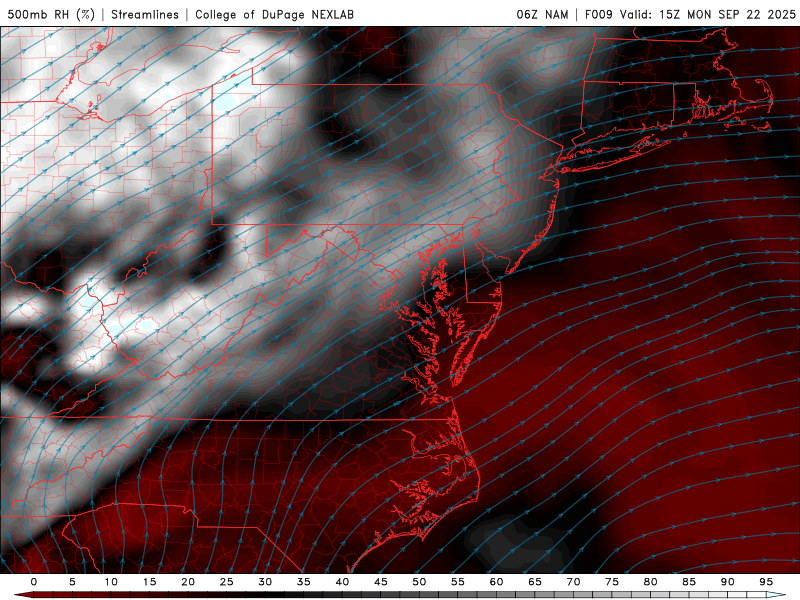Click the 65 tick label on the legend
The image size is (800, 600).
[535, 582]
